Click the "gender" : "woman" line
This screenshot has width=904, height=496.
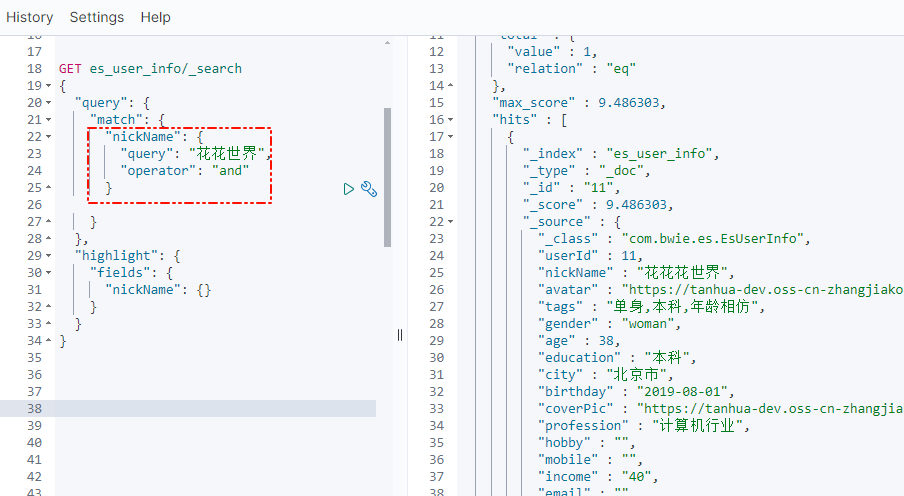tap(609, 324)
